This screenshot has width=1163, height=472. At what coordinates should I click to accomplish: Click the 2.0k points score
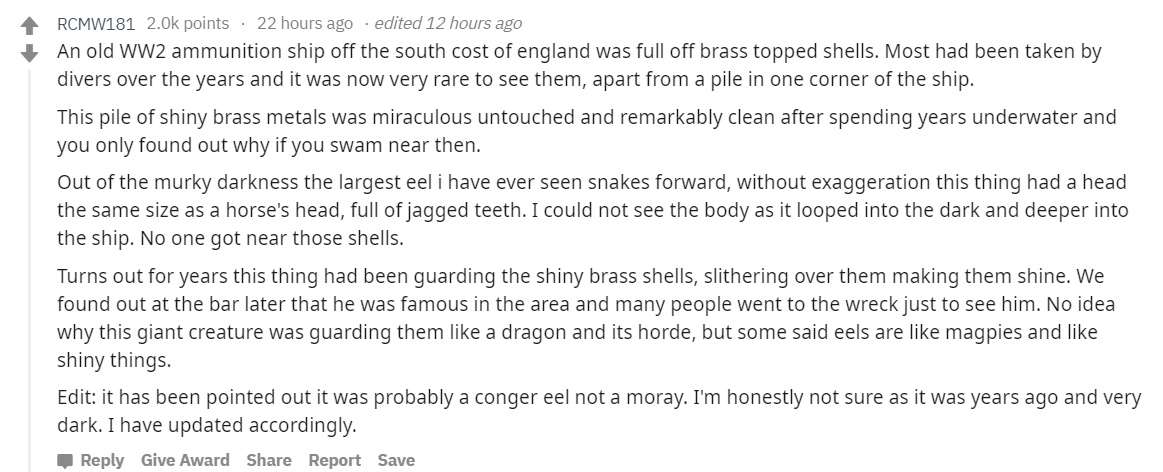point(188,24)
